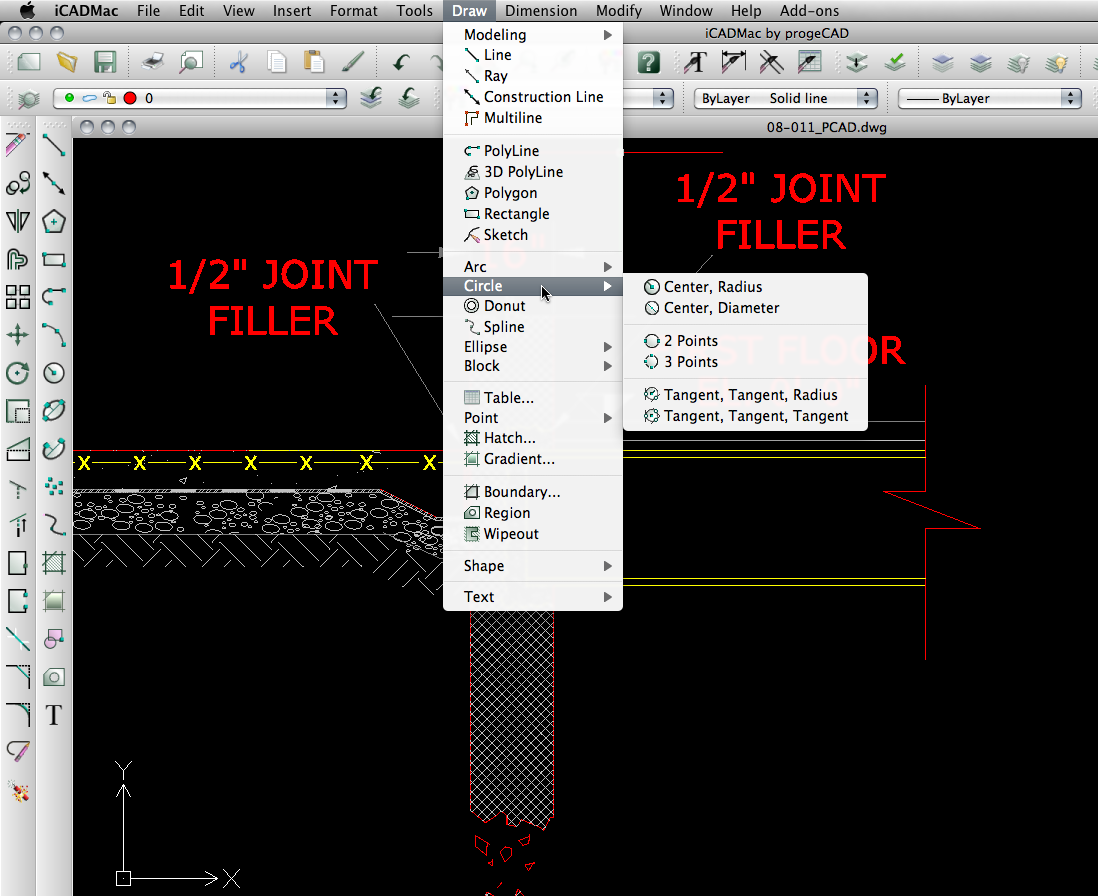Select the Ellipse tool in the draw toolbar
This screenshot has height=896, width=1098.
tap(54, 410)
